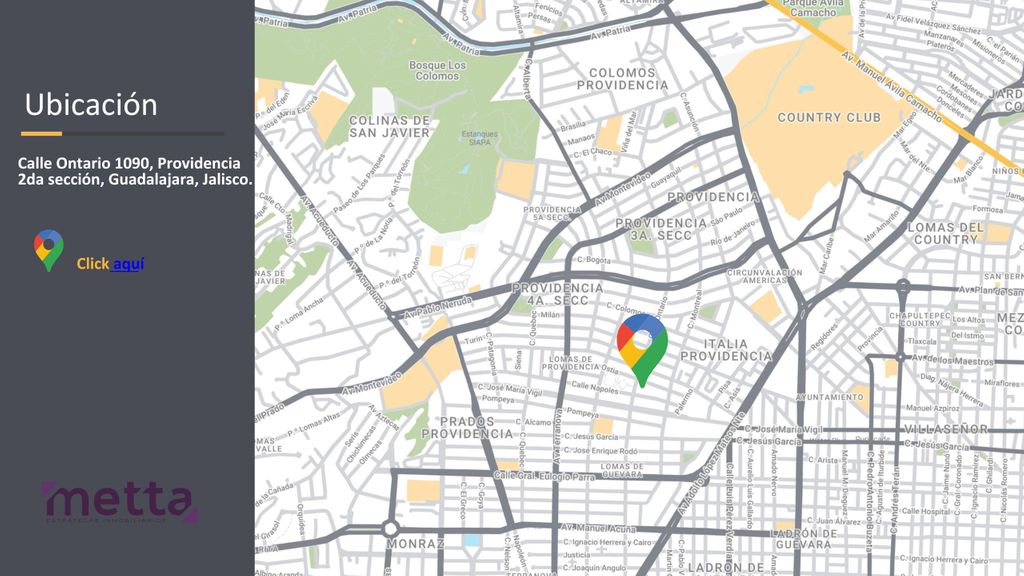1024x576 pixels.
Task: Click the 'Calle Napoles' street label
Action: (595, 388)
